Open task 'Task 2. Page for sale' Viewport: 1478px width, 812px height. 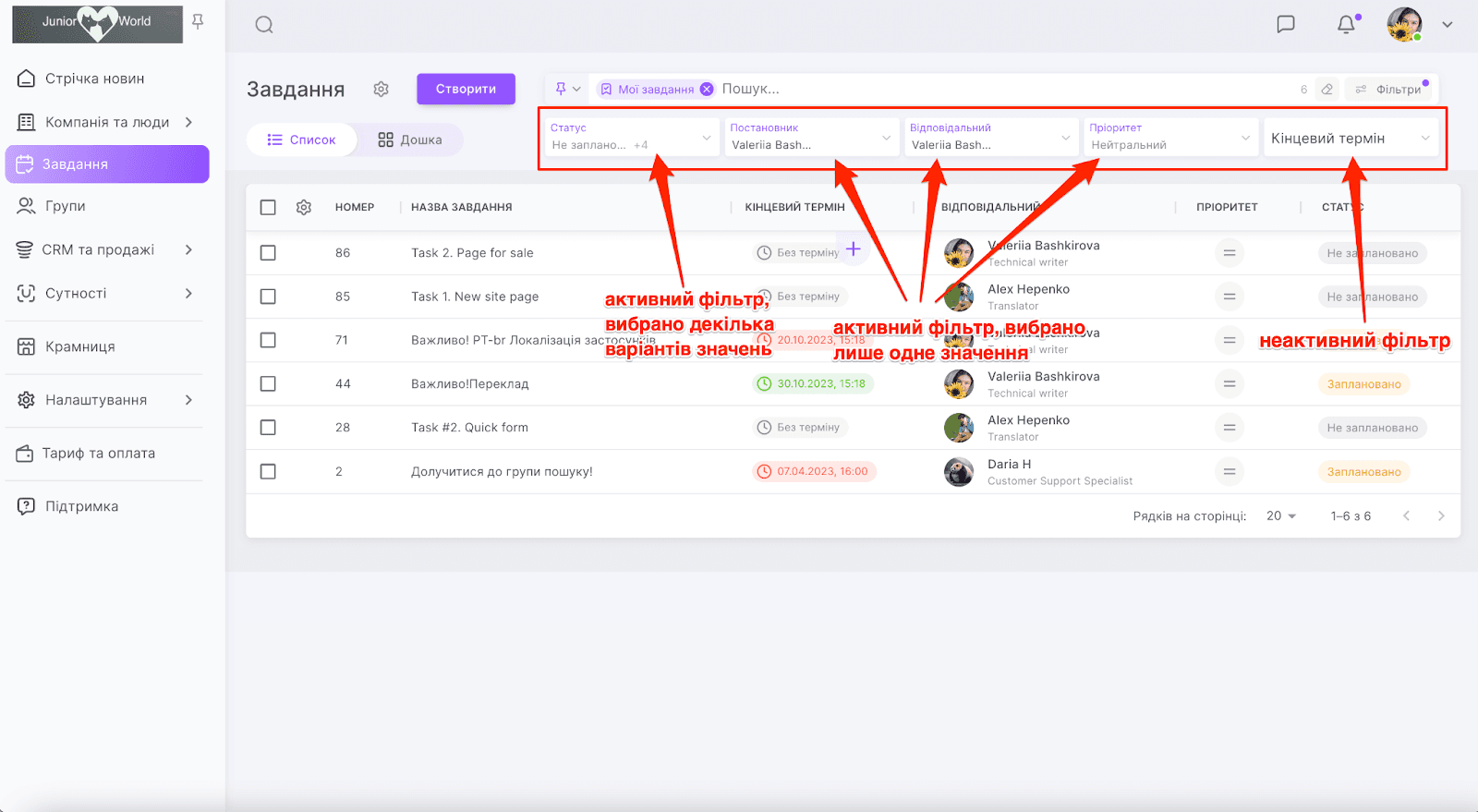tap(472, 252)
